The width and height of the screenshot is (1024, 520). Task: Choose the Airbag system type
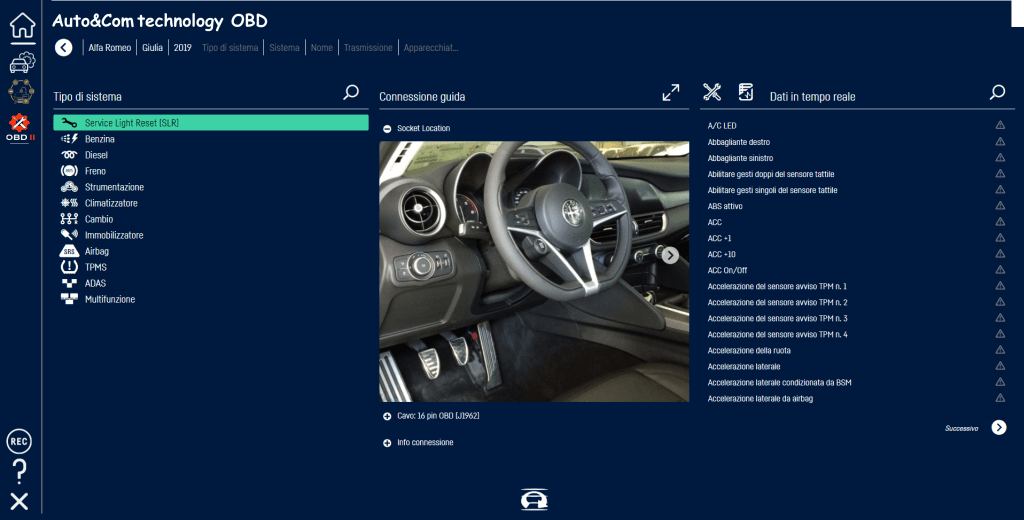coord(99,251)
